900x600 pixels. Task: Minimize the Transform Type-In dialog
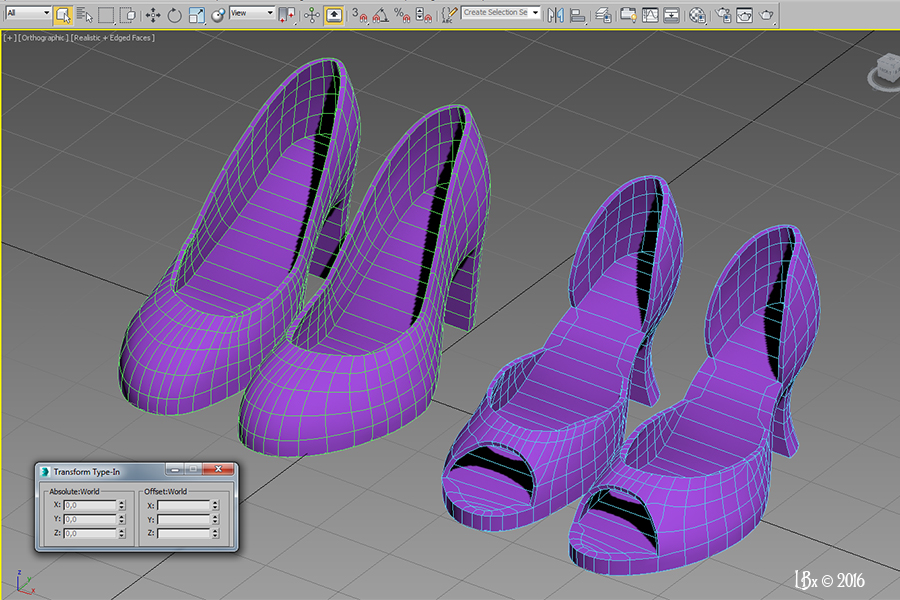point(174,469)
